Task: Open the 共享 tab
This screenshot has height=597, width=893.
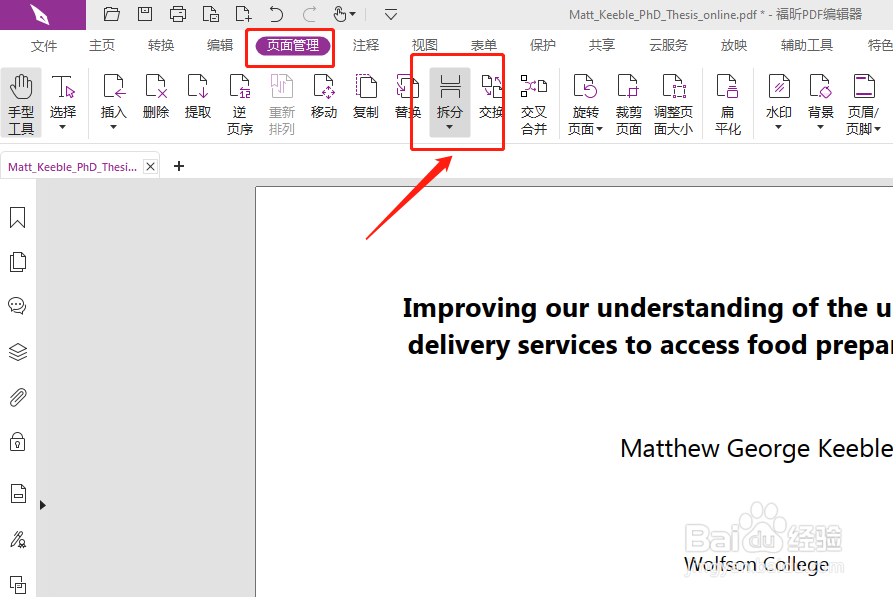Action: 602,46
